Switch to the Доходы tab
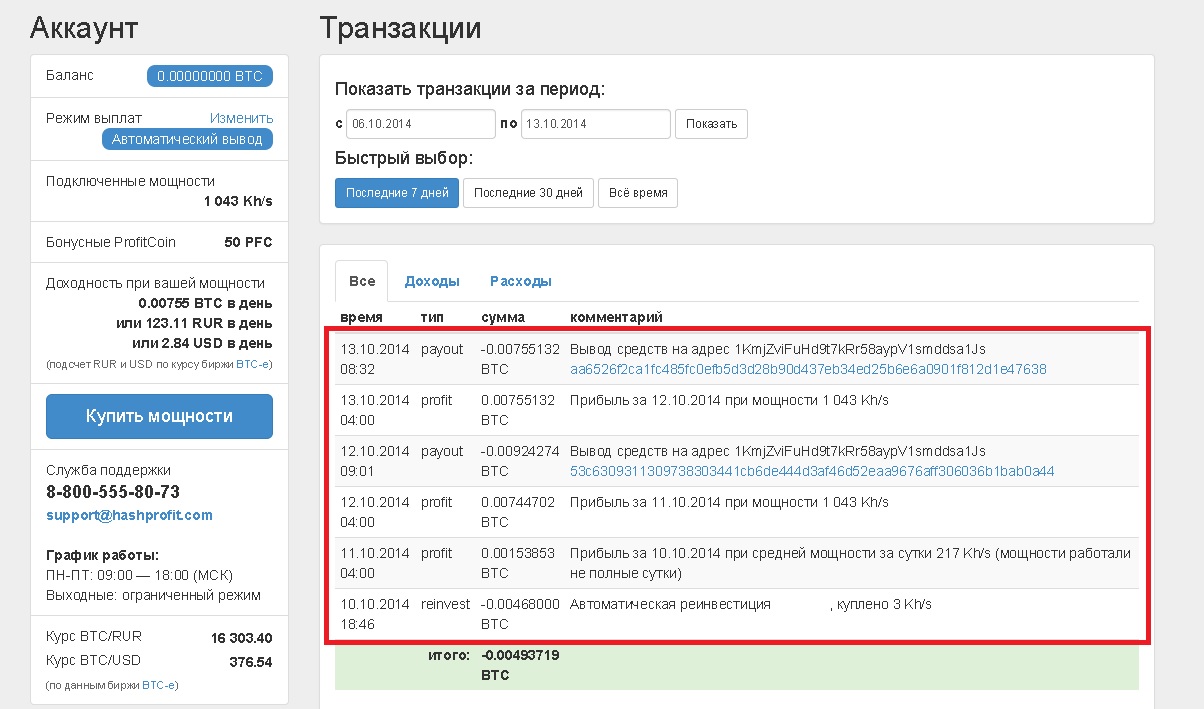Image resolution: width=1204 pixels, height=709 pixels. pyautogui.click(x=432, y=281)
